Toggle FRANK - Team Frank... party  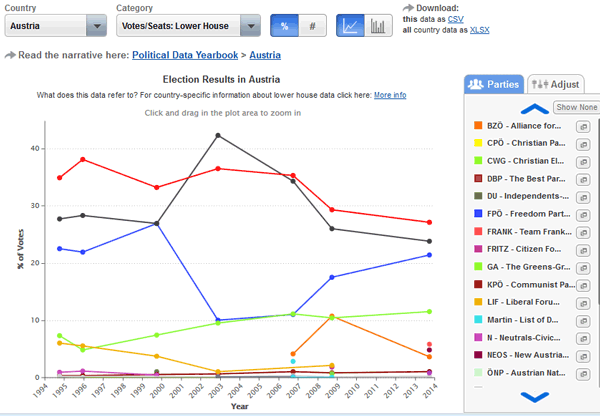coord(529,232)
